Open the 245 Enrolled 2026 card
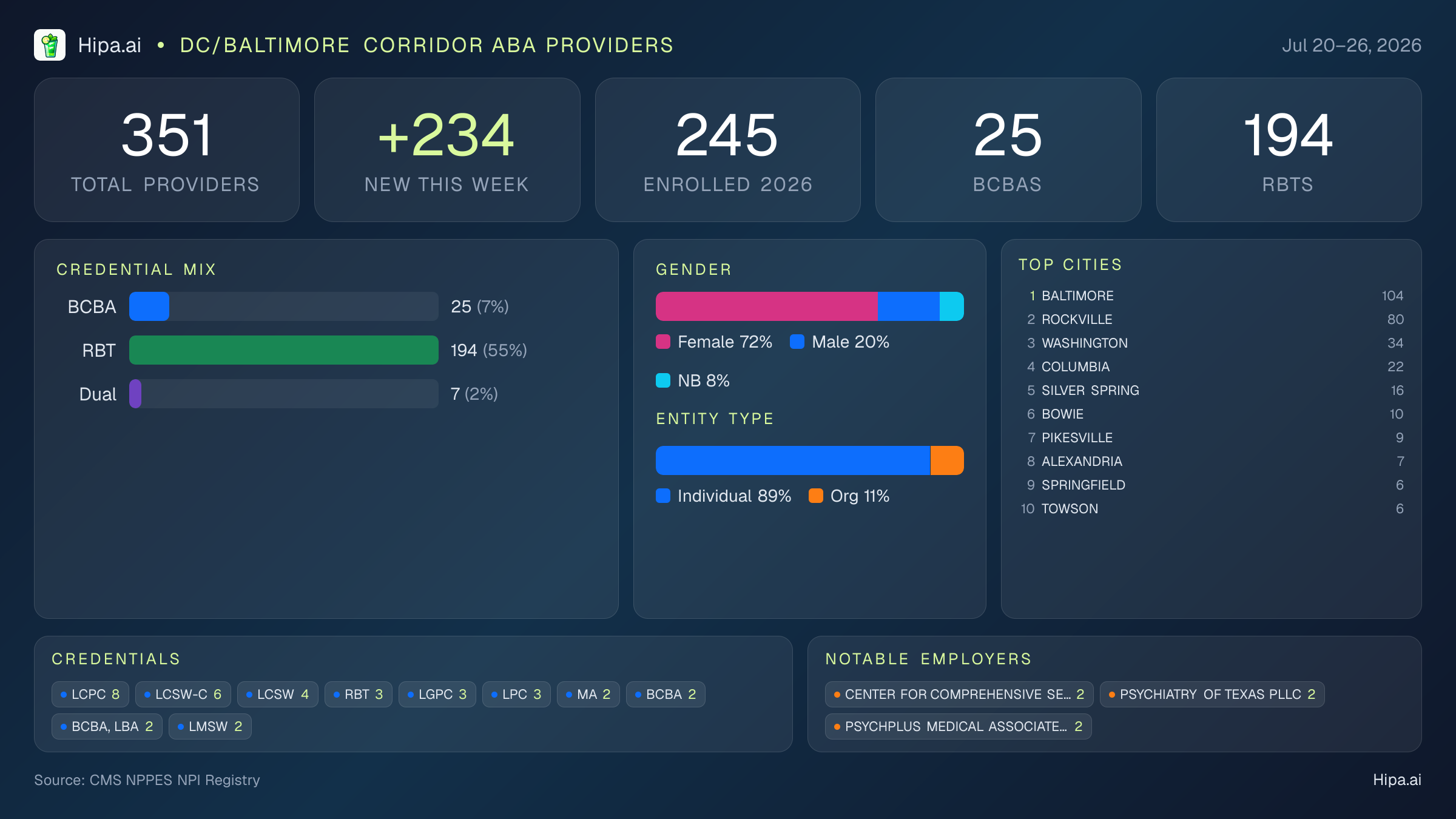The height and width of the screenshot is (819, 1456). click(x=728, y=150)
